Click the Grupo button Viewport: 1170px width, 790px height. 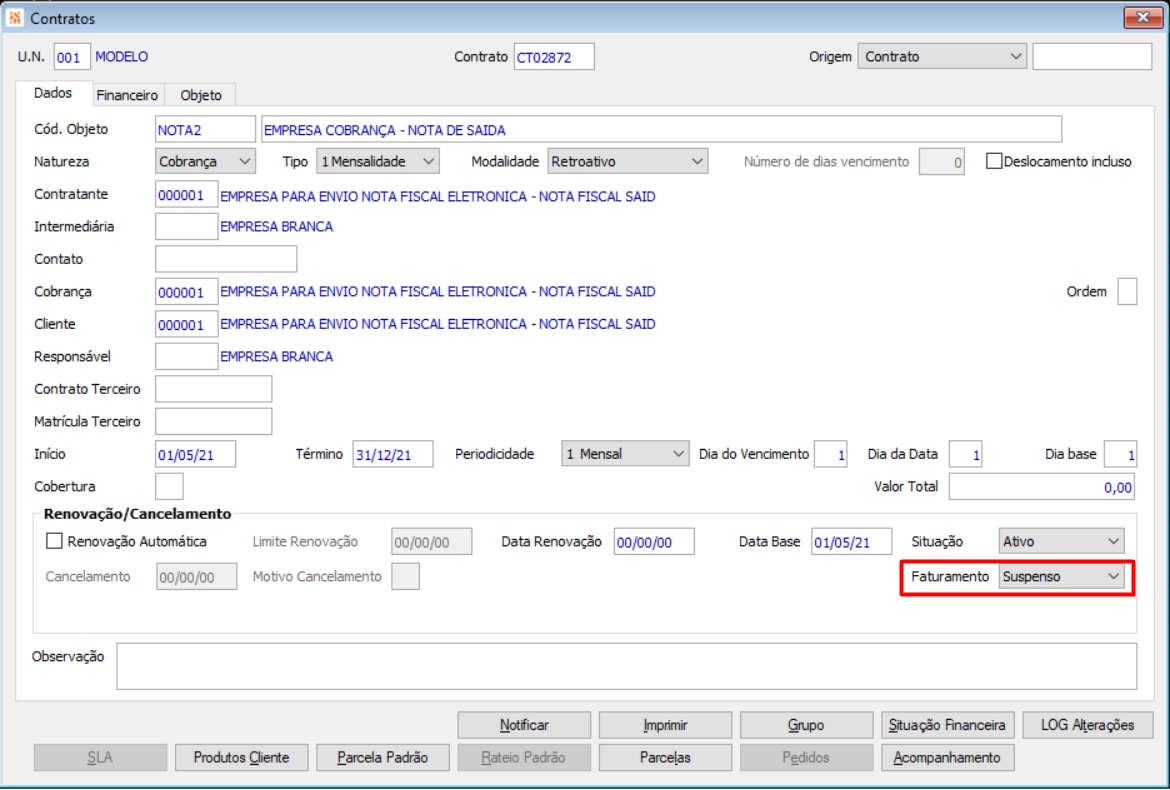coord(806,724)
